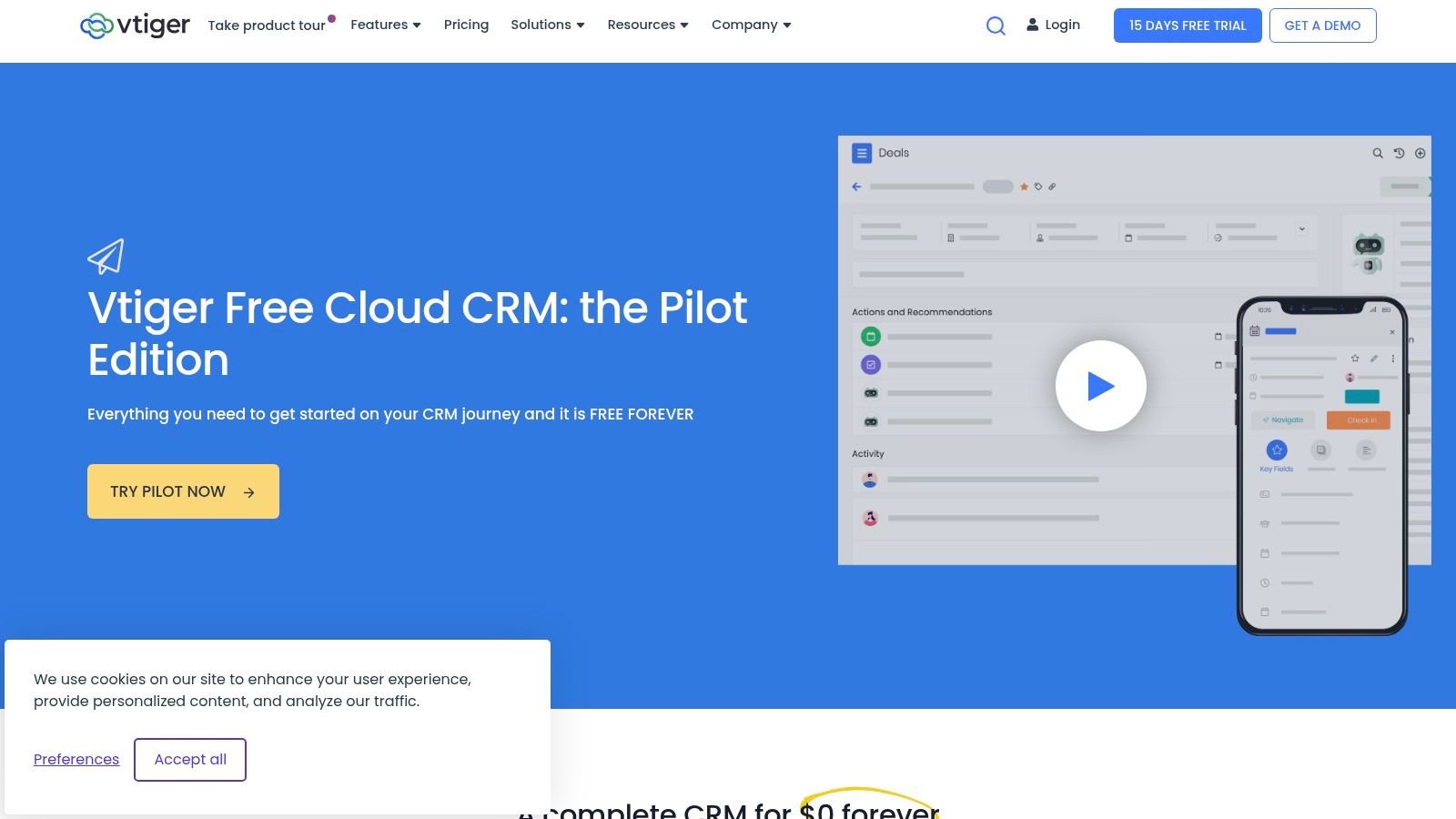This screenshot has height=819, width=1456.
Task: Click the magnifier icon inside the Deals preview
Action: 1376,153
